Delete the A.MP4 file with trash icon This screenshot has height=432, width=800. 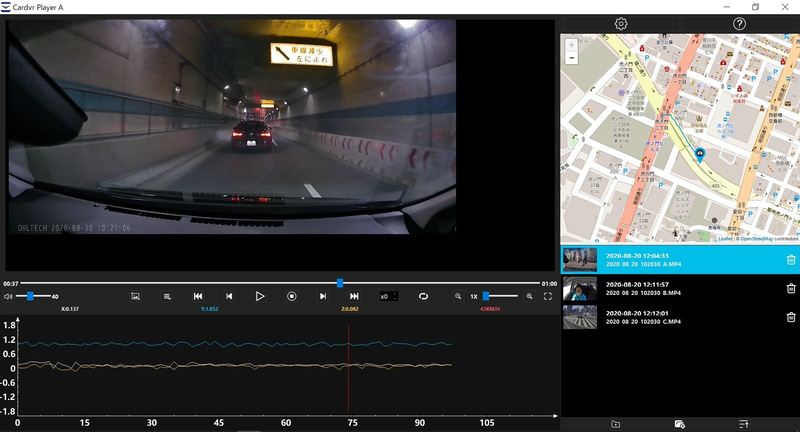[x=791, y=260]
